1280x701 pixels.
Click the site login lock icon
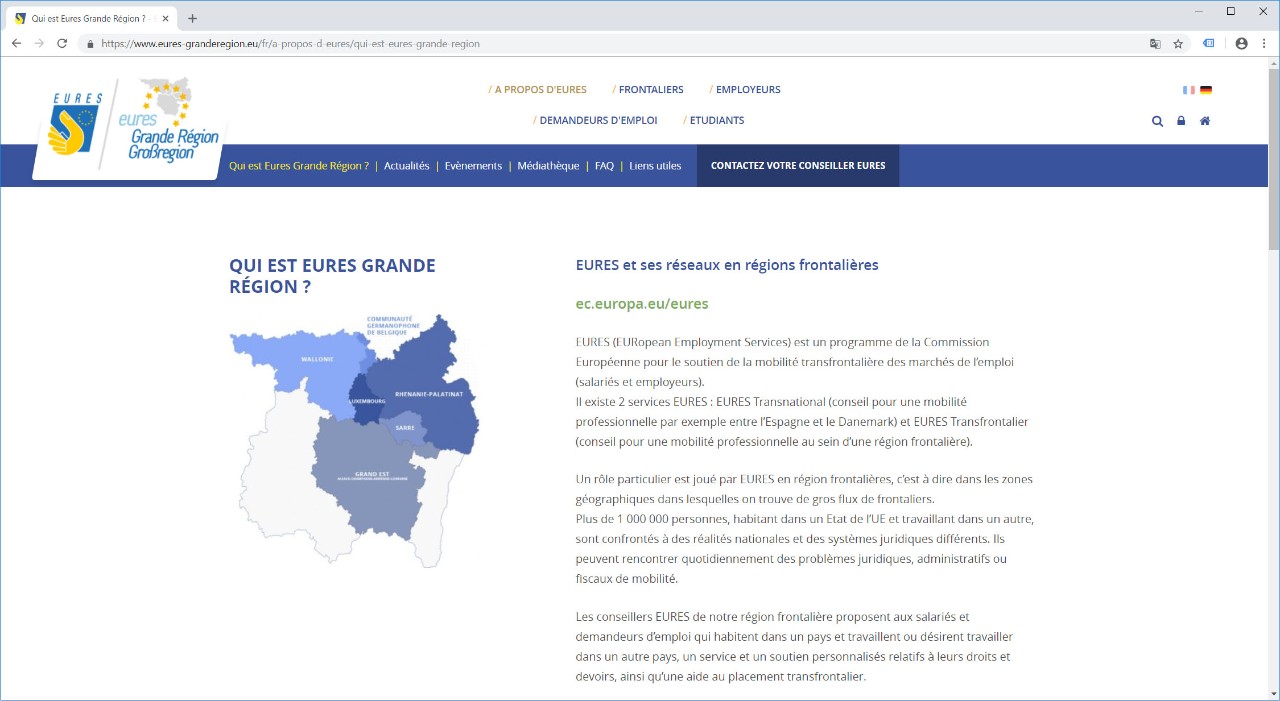click(1181, 121)
